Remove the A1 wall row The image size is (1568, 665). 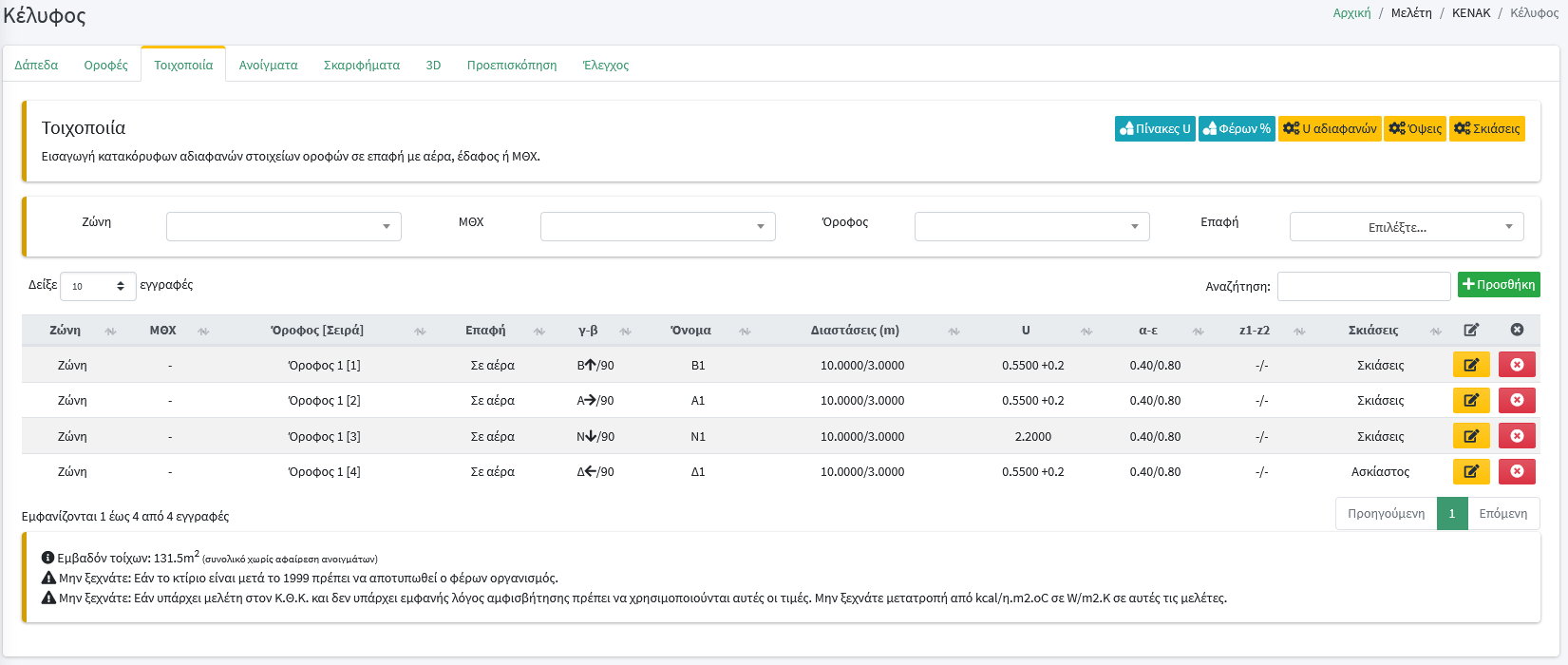click(1517, 400)
